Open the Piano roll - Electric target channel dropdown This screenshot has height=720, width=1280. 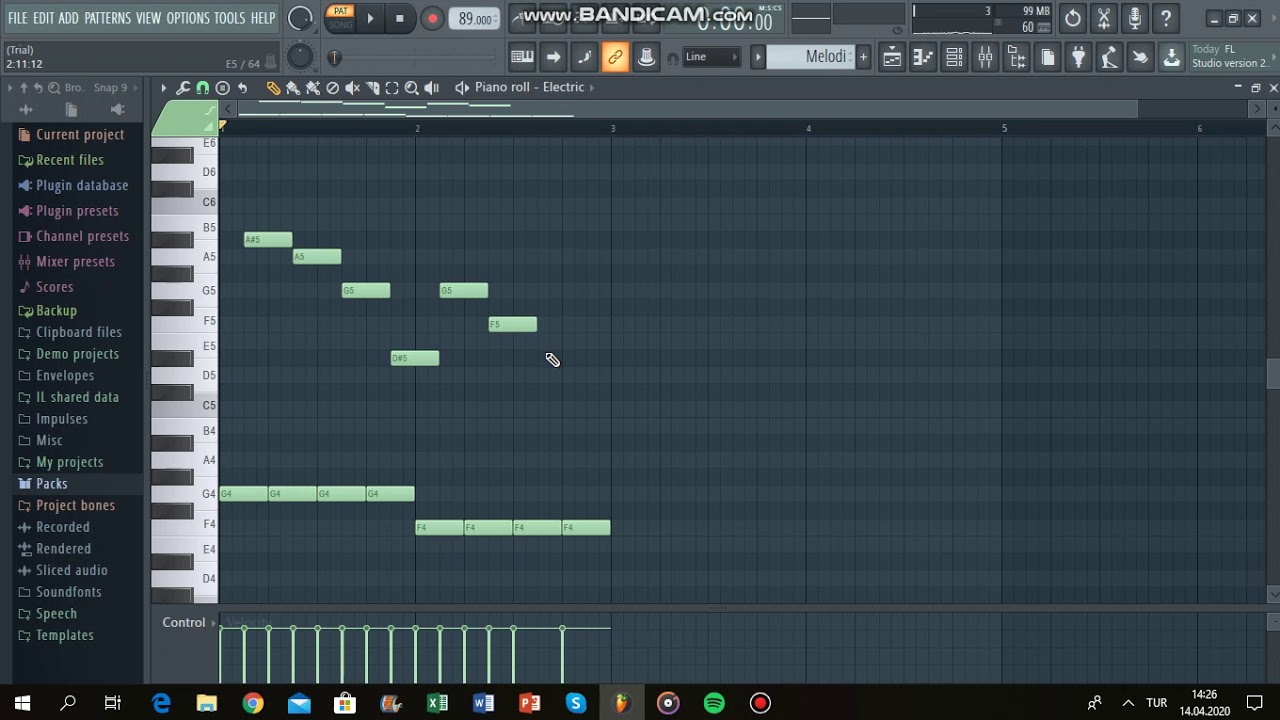(535, 87)
